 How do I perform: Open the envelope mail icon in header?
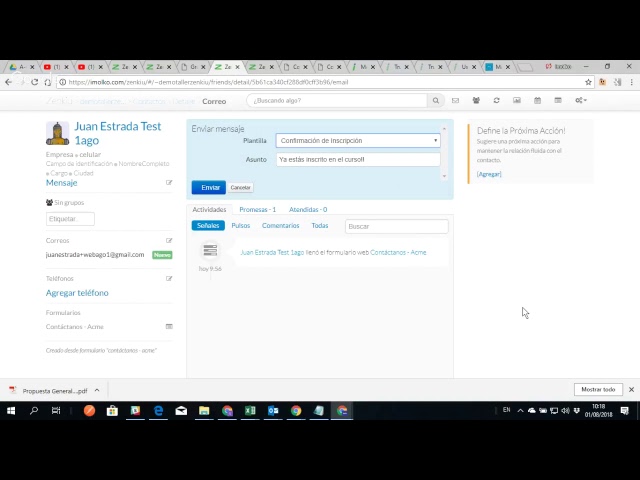point(455,100)
